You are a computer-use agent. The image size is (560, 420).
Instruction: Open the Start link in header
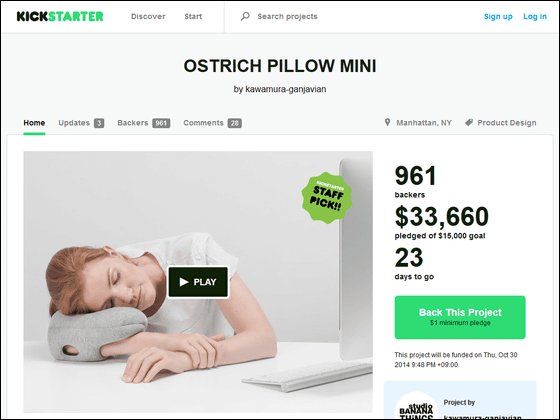(x=193, y=16)
